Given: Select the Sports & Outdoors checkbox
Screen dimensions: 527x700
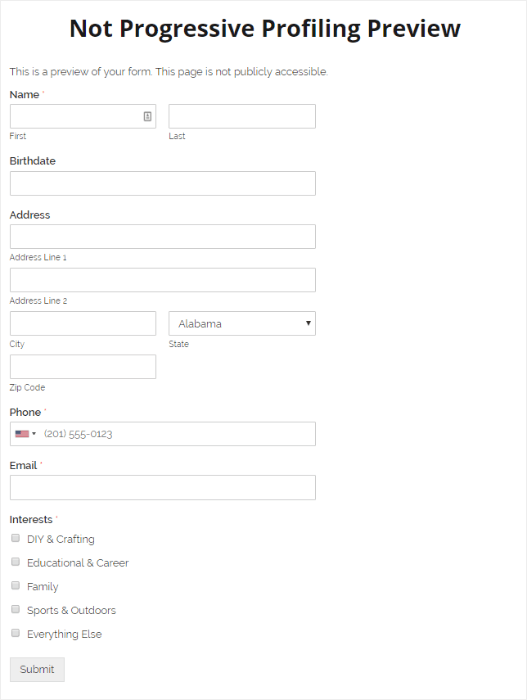Looking at the screenshot, I should pyautogui.click(x=16, y=609).
